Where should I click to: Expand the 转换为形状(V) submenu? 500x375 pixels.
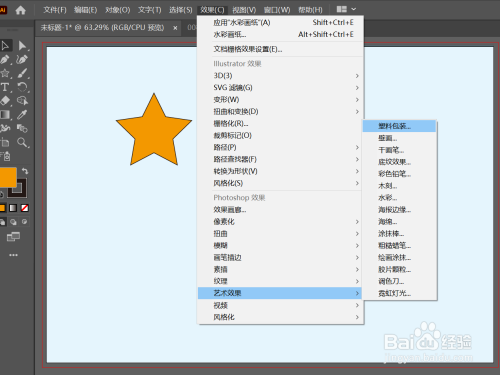click(x=280, y=171)
